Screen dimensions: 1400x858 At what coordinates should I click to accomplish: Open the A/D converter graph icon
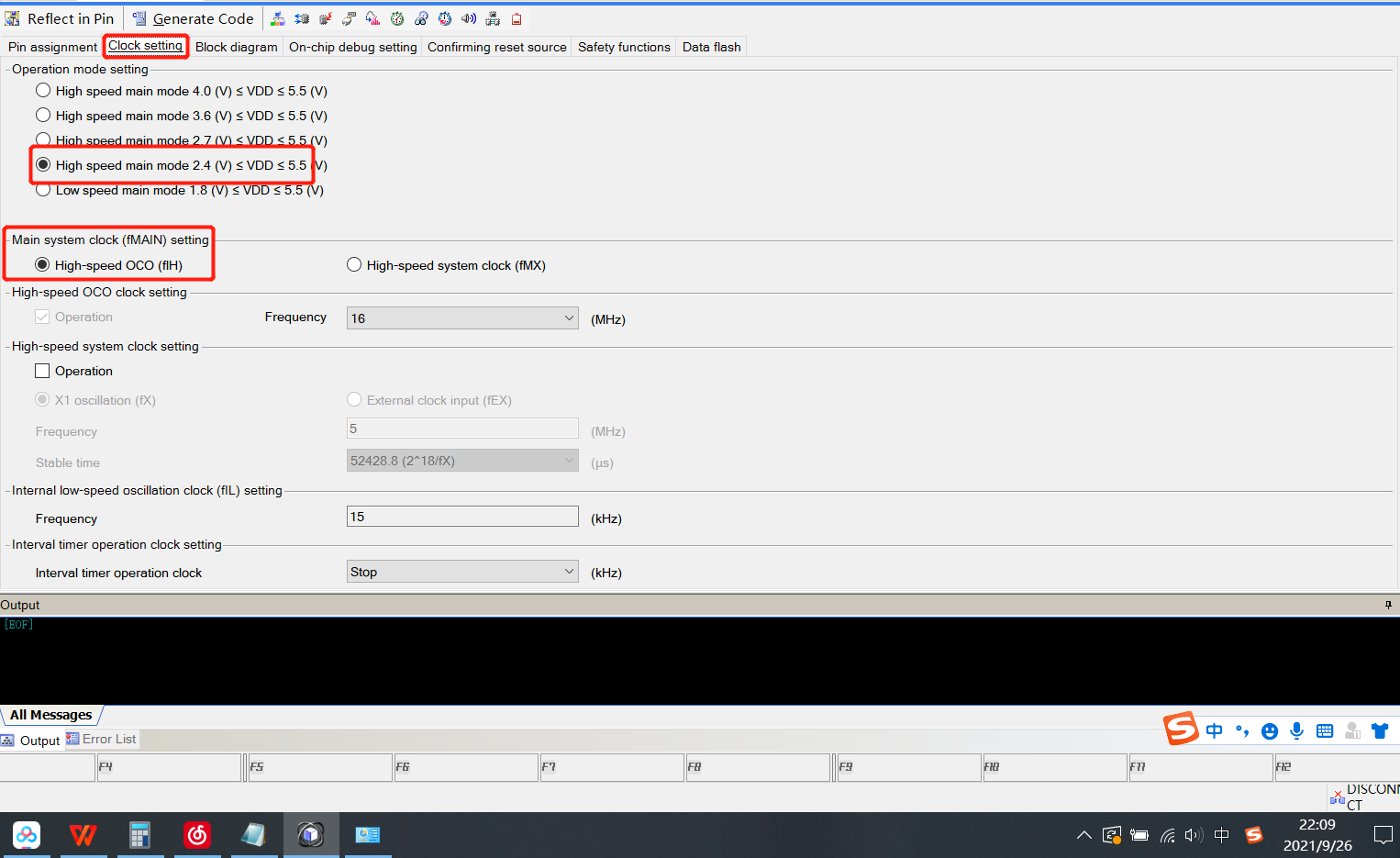pyautogui.click(x=372, y=18)
